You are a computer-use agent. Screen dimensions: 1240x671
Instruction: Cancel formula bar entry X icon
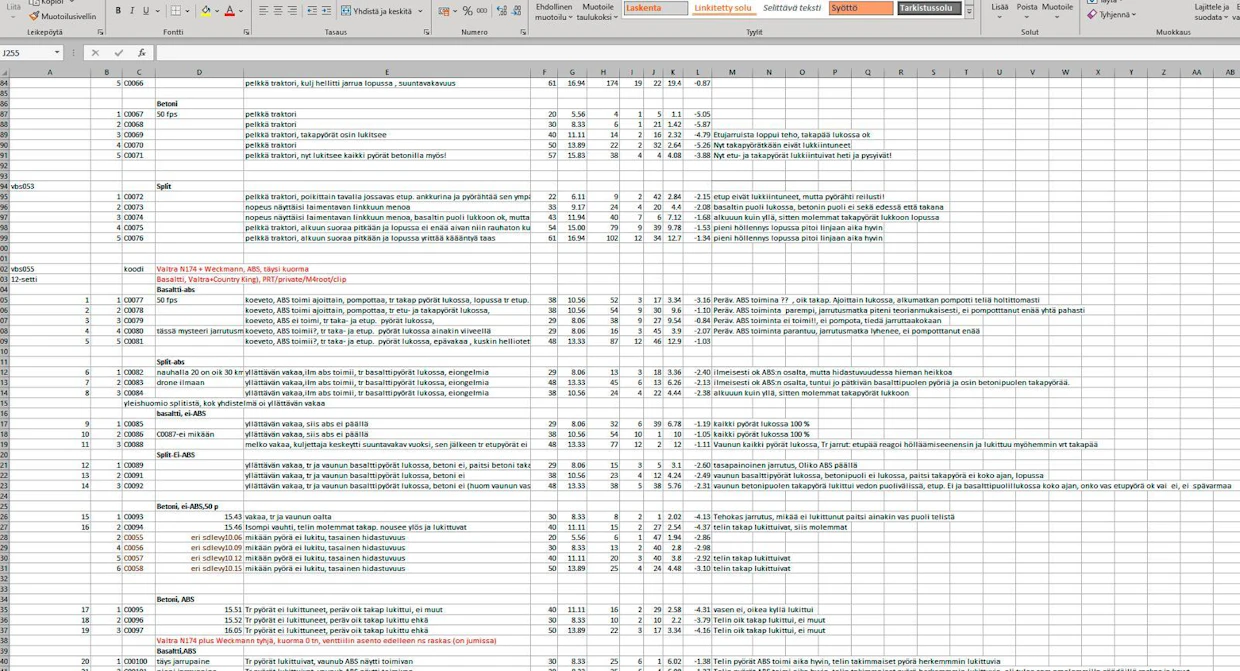tap(95, 53)
